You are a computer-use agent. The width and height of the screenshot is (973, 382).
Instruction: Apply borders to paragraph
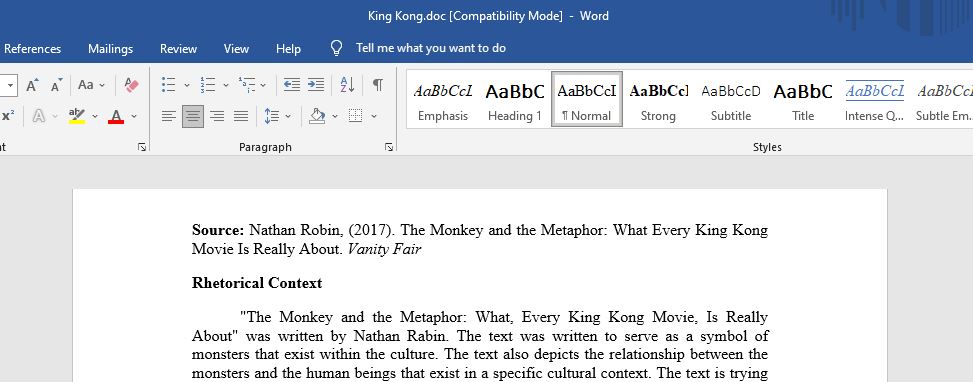point(356,116)
